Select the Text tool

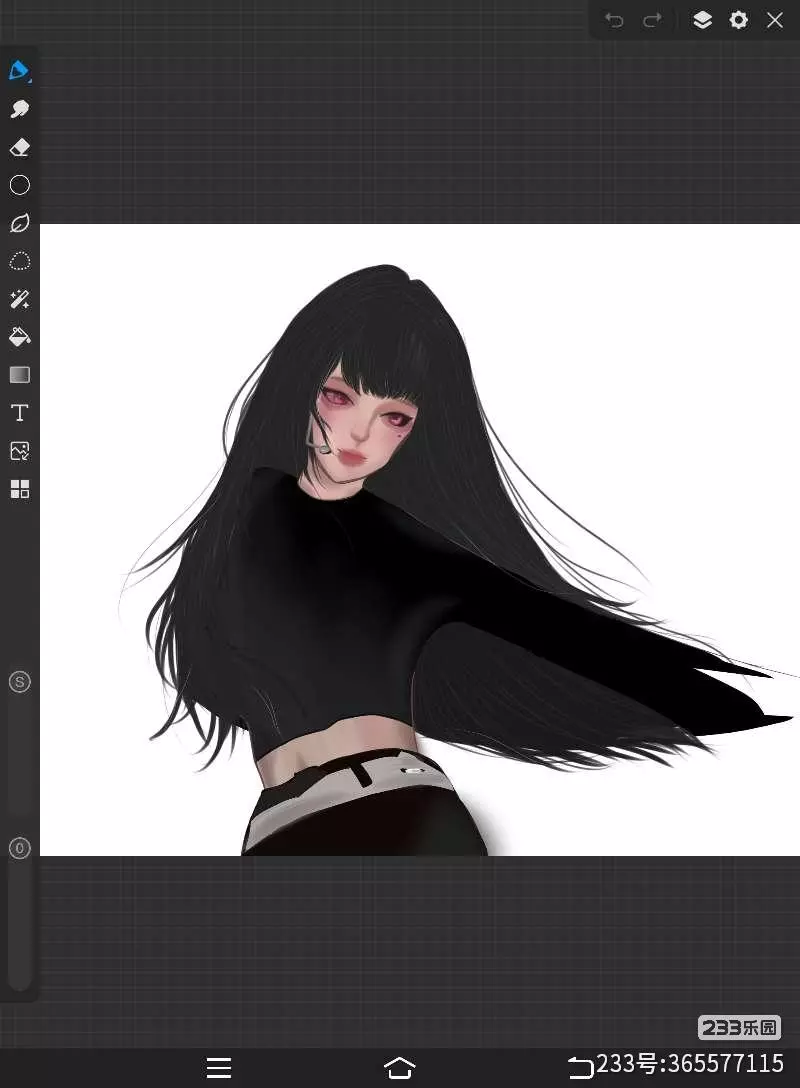(19, 413)
